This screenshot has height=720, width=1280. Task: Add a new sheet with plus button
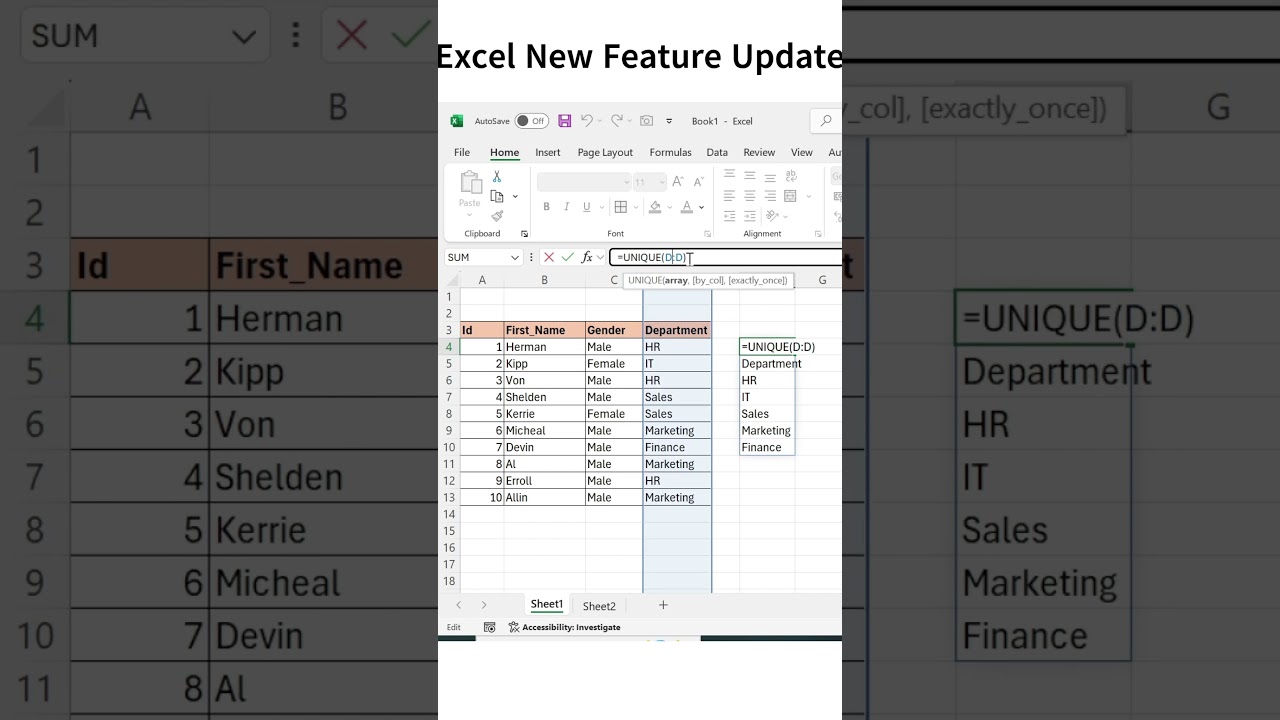coord(663,605)
